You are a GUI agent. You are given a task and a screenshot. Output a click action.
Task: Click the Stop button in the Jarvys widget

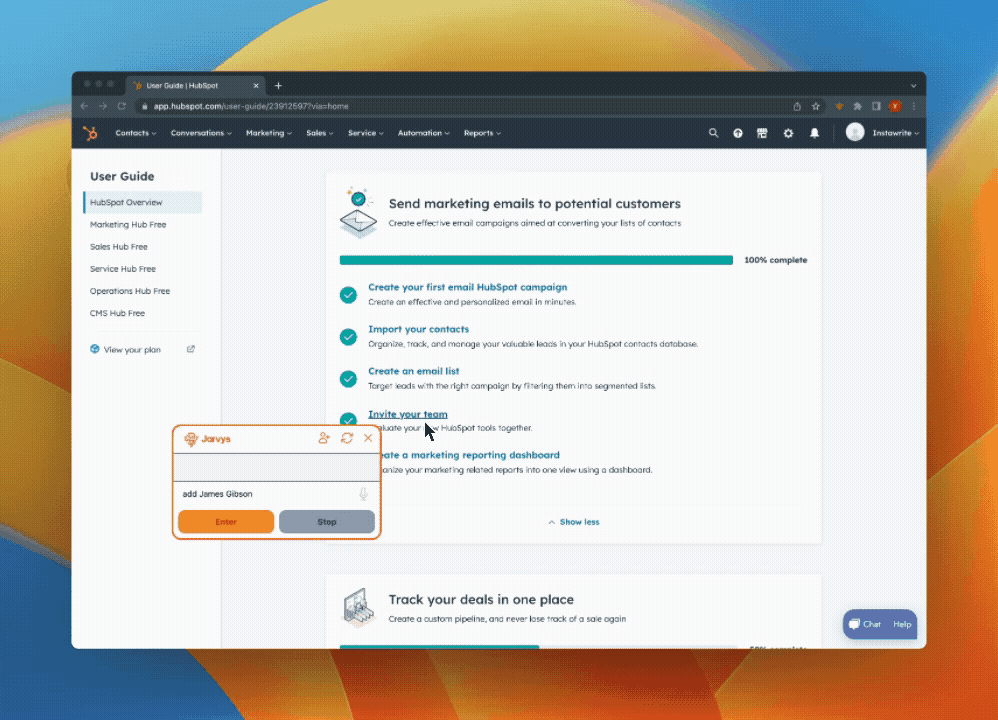(327, 521)
